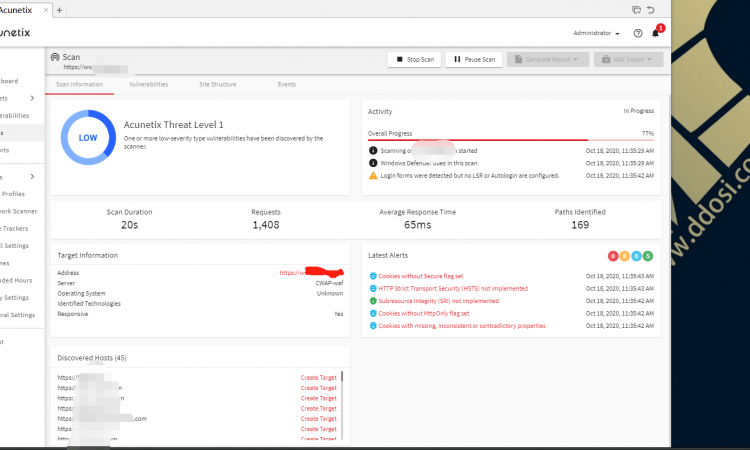Click icon beside Cookies without HttpOnly alert

[x=373, y=313]
